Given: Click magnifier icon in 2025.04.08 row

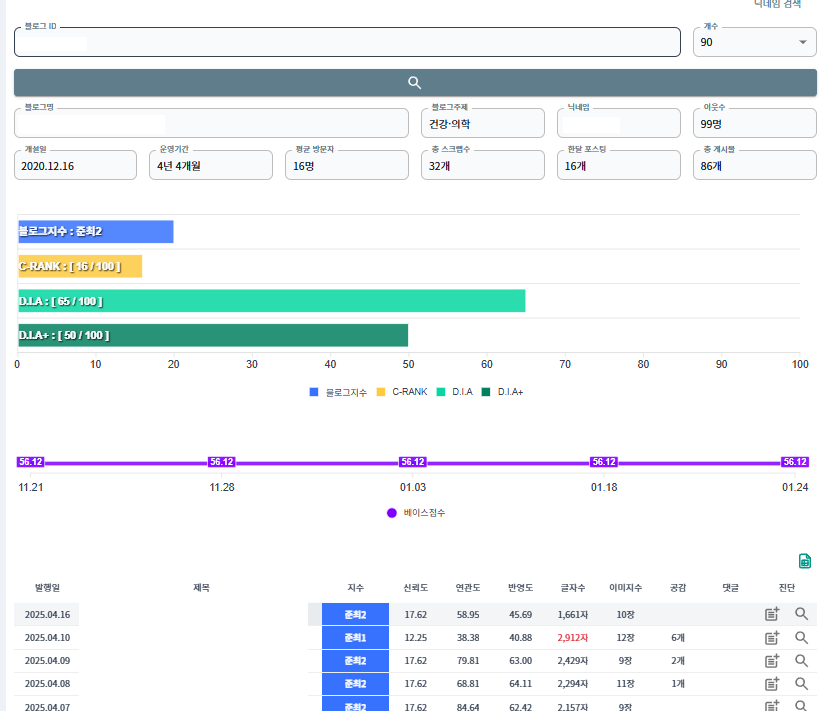Looking at the screenshot, I should click(802, 683).
